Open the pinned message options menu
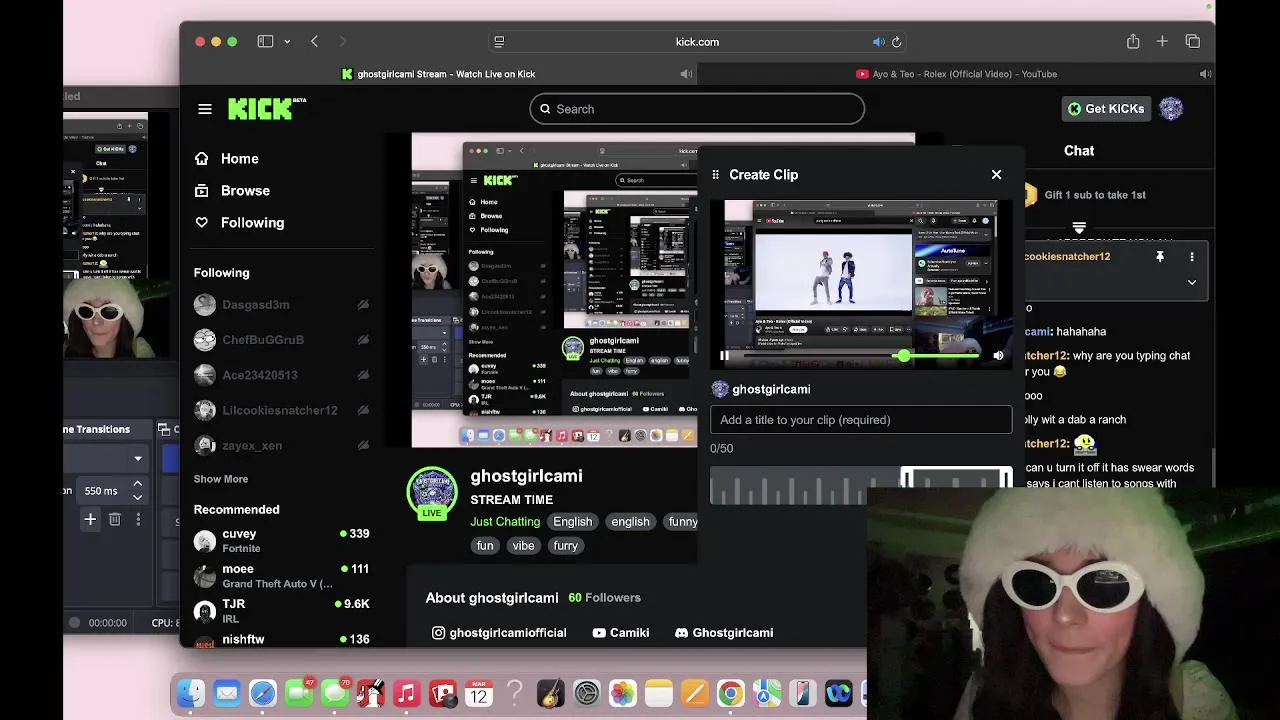This screenshot has height=720, width=1280. (x=1192, y=257)
